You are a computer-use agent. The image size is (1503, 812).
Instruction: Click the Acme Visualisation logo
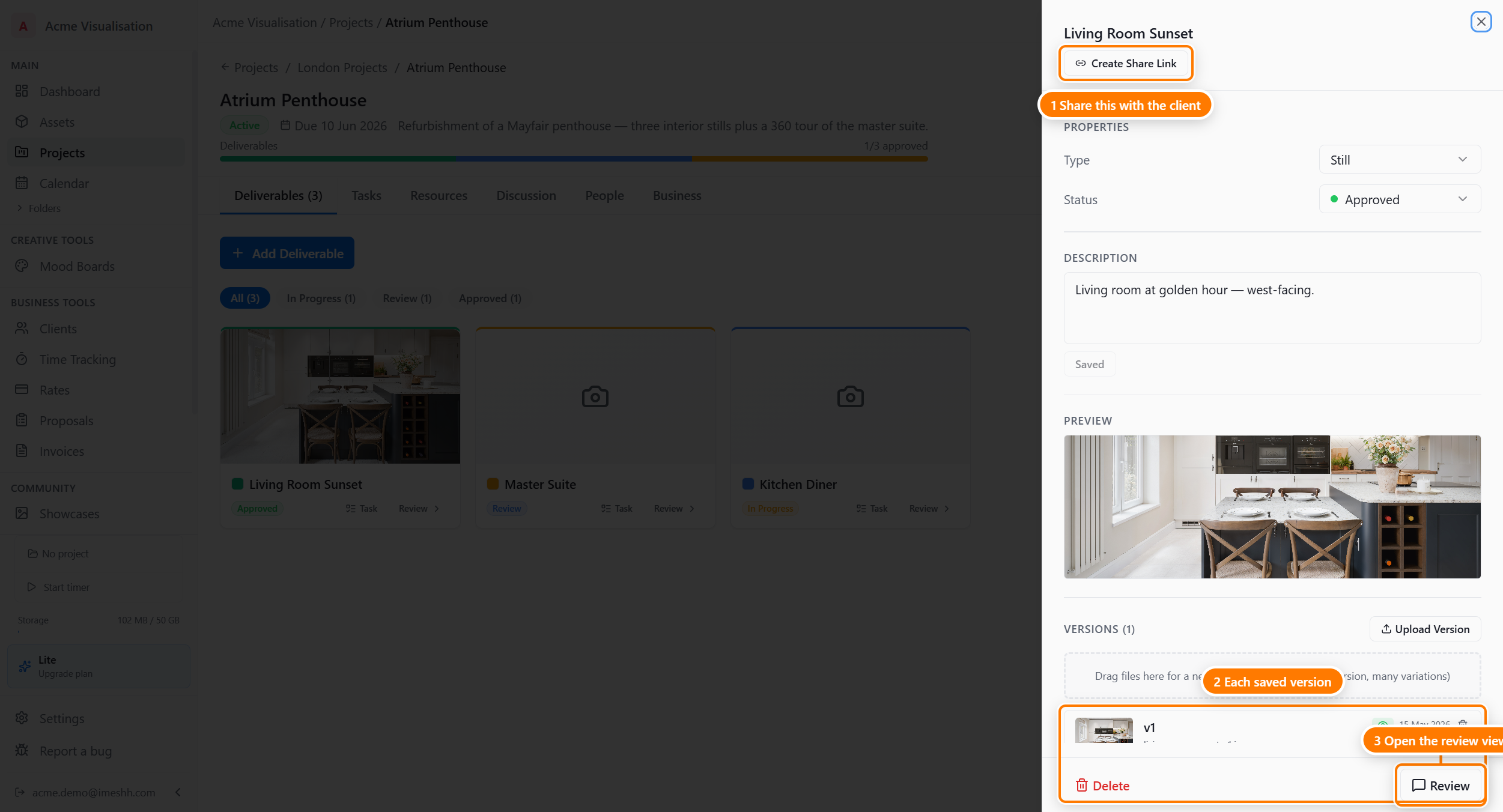click(x=23, y=26)
